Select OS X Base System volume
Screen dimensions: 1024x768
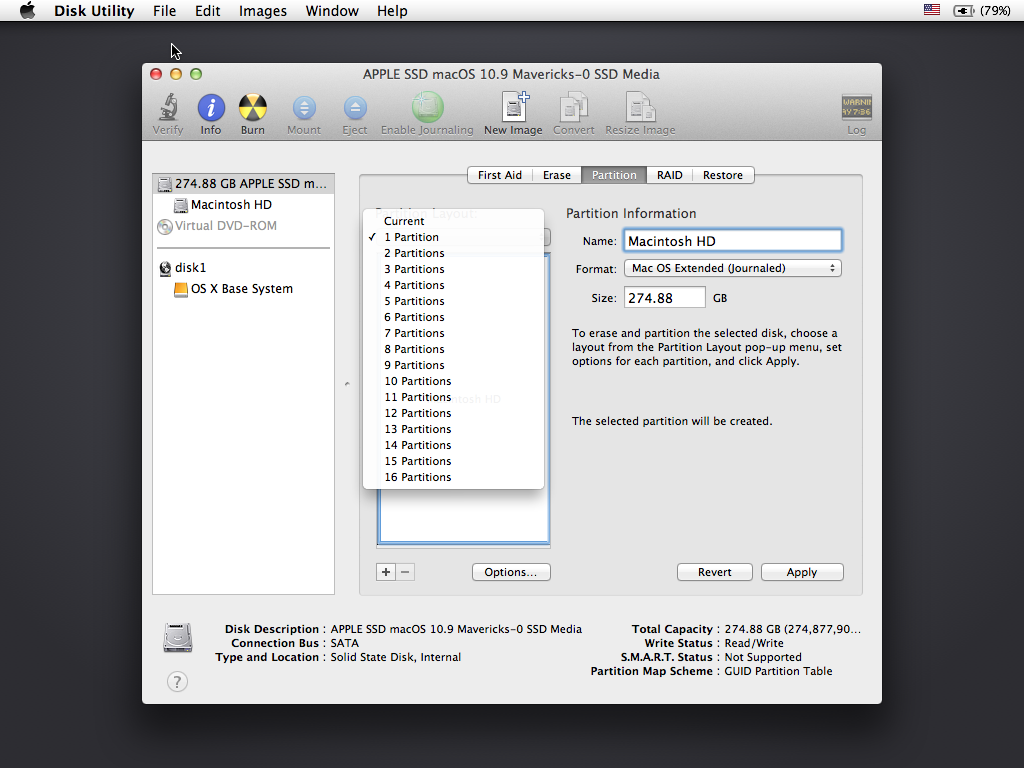[244, 289]
